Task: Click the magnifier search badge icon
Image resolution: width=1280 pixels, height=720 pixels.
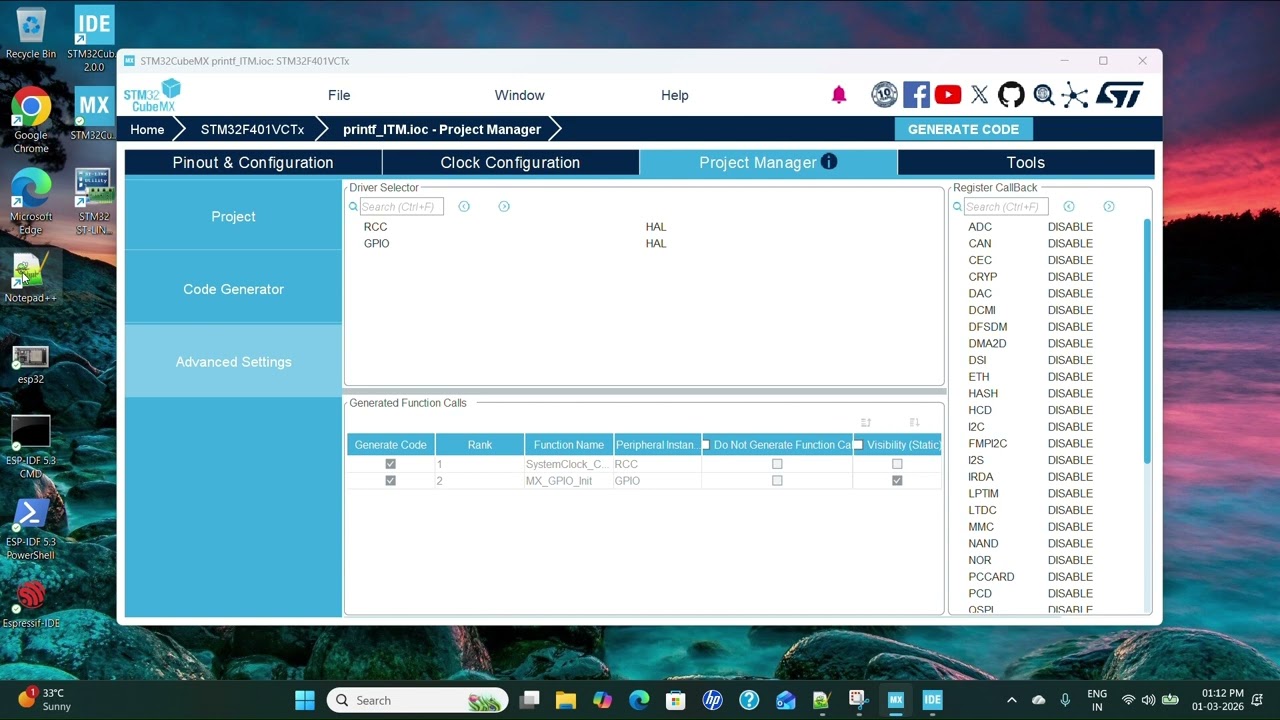Action: 1044,95
